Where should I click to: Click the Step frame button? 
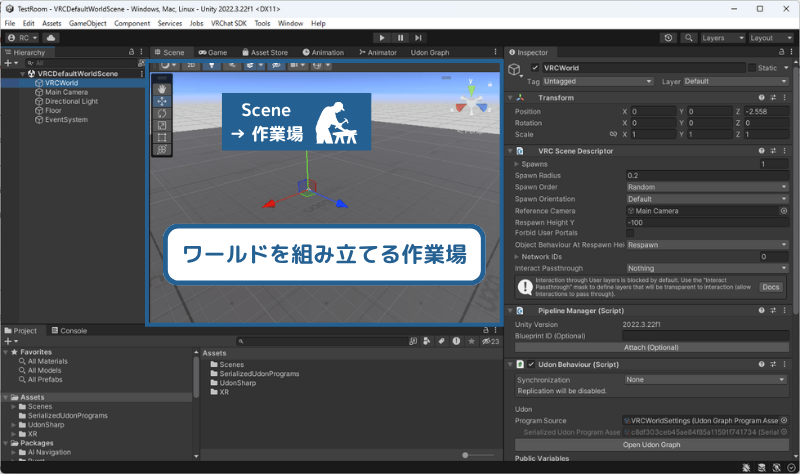(418, 38)
